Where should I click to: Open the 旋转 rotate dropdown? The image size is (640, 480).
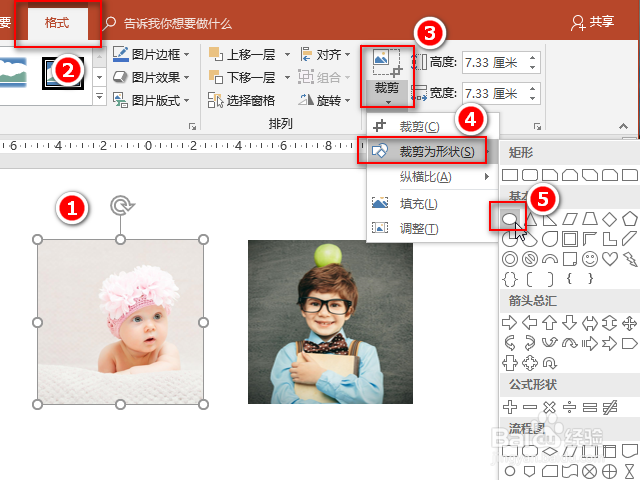coord(325,100)
